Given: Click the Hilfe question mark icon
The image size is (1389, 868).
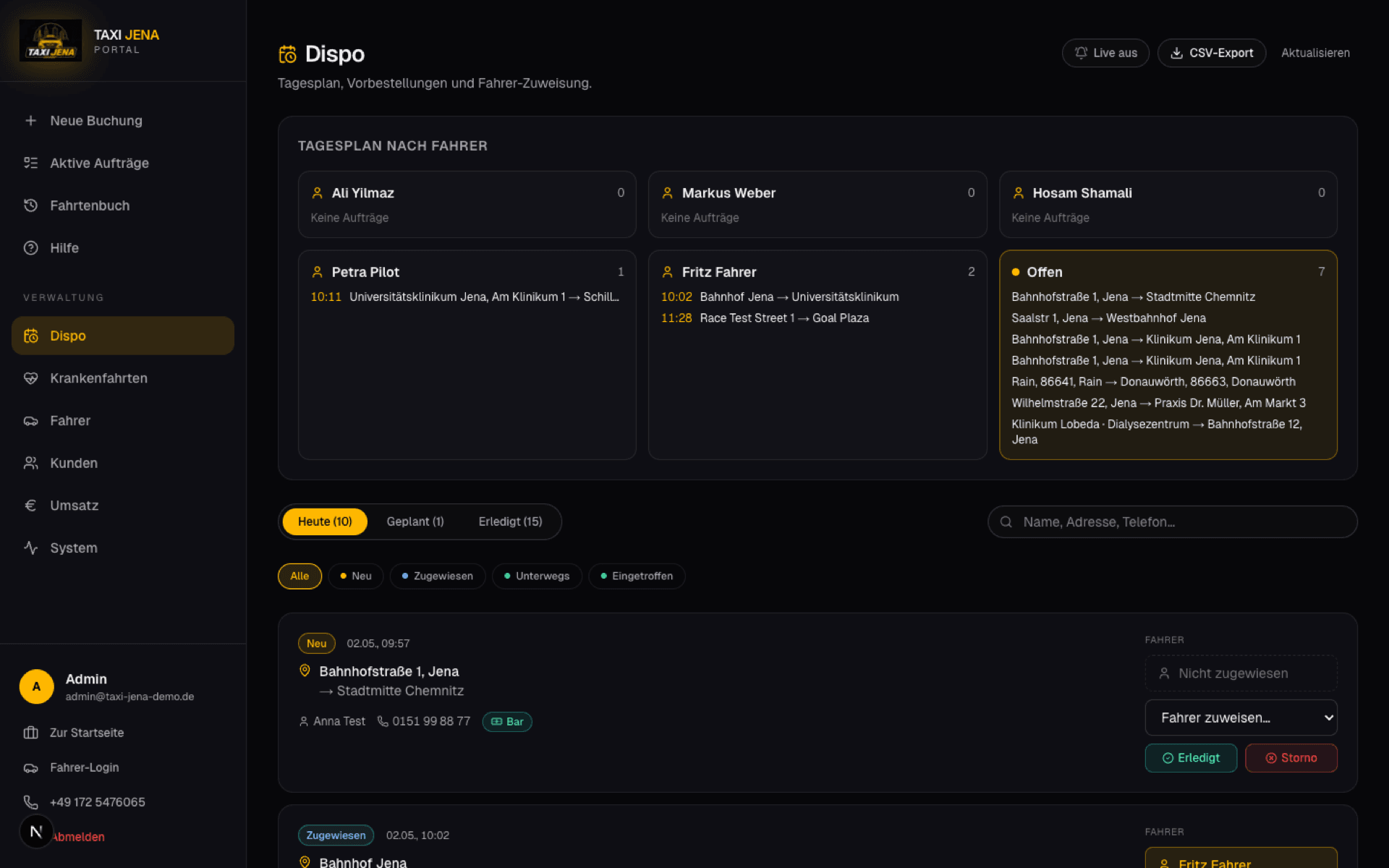Looking at the screenshot, I should pos(30,248).
